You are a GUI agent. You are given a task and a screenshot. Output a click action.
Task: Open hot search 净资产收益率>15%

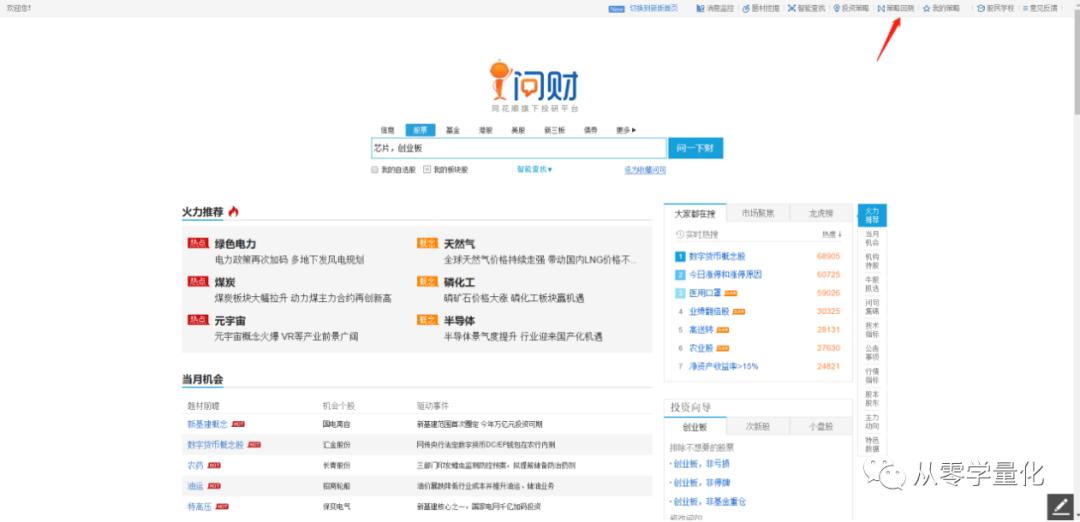tap(723, 366)
